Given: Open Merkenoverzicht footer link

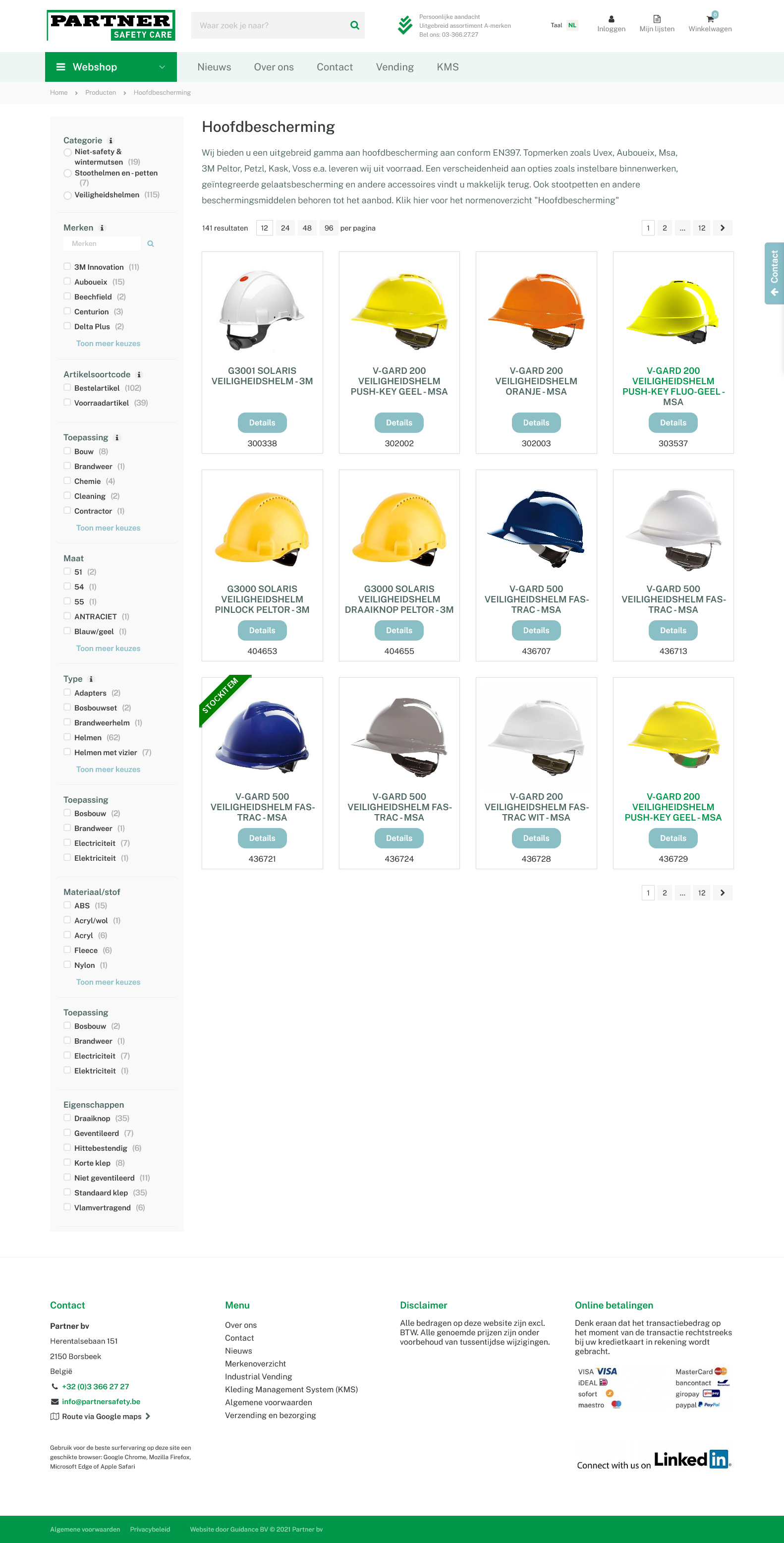Looking at the screenshot, I should (256, 1364).
